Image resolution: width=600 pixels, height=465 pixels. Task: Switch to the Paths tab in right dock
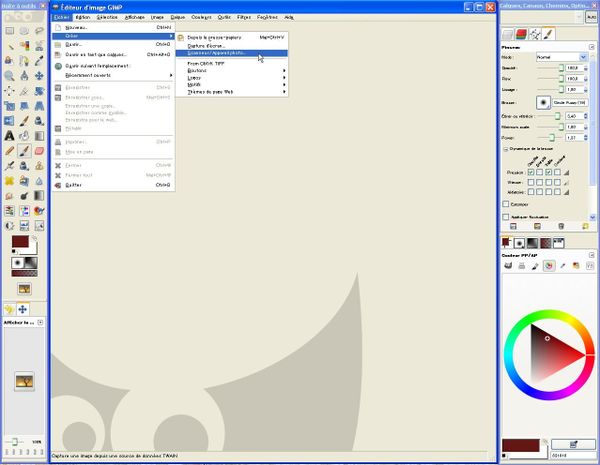pos(535,34)
